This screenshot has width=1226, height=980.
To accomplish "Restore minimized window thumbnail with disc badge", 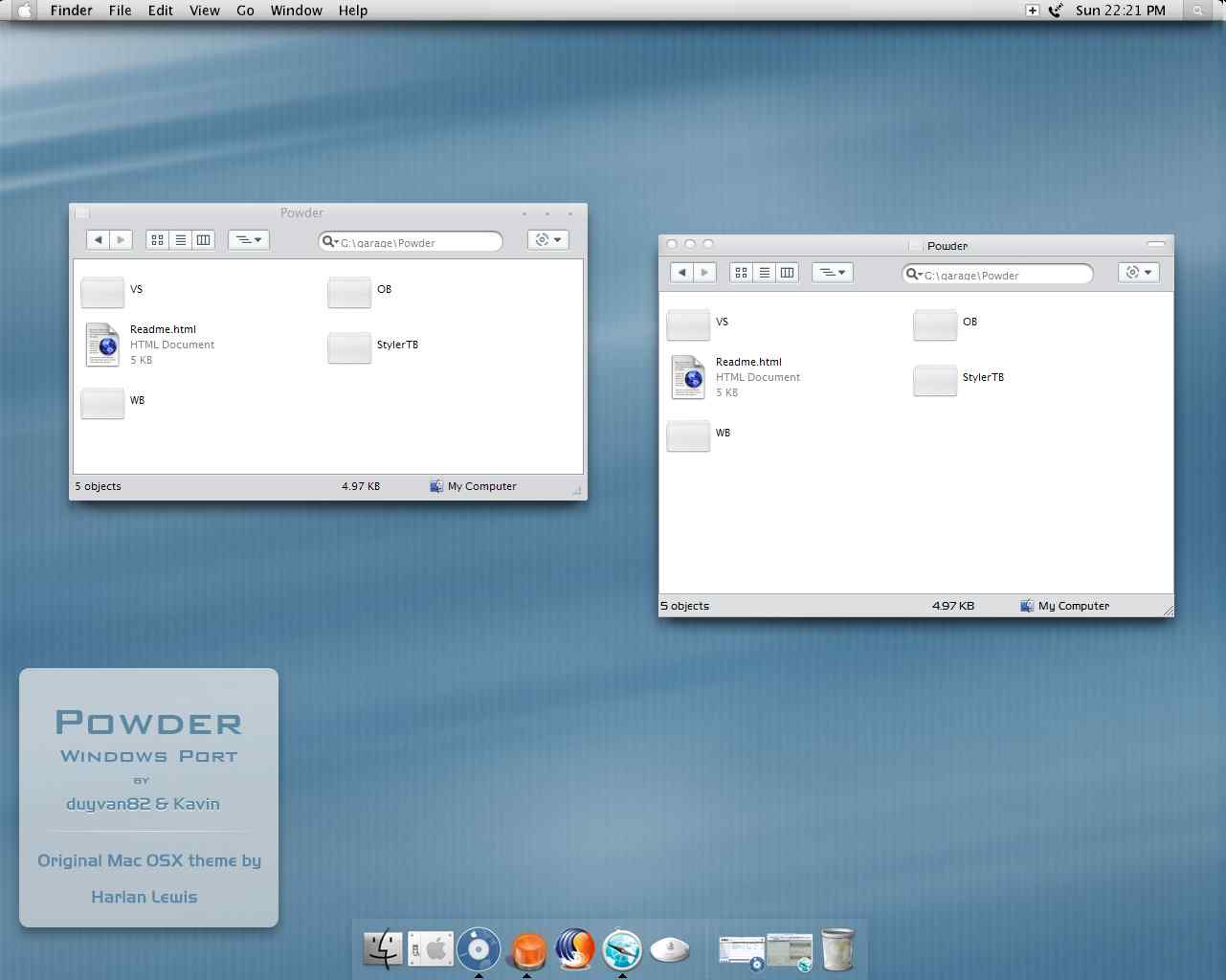I will (x=742, y=952).
